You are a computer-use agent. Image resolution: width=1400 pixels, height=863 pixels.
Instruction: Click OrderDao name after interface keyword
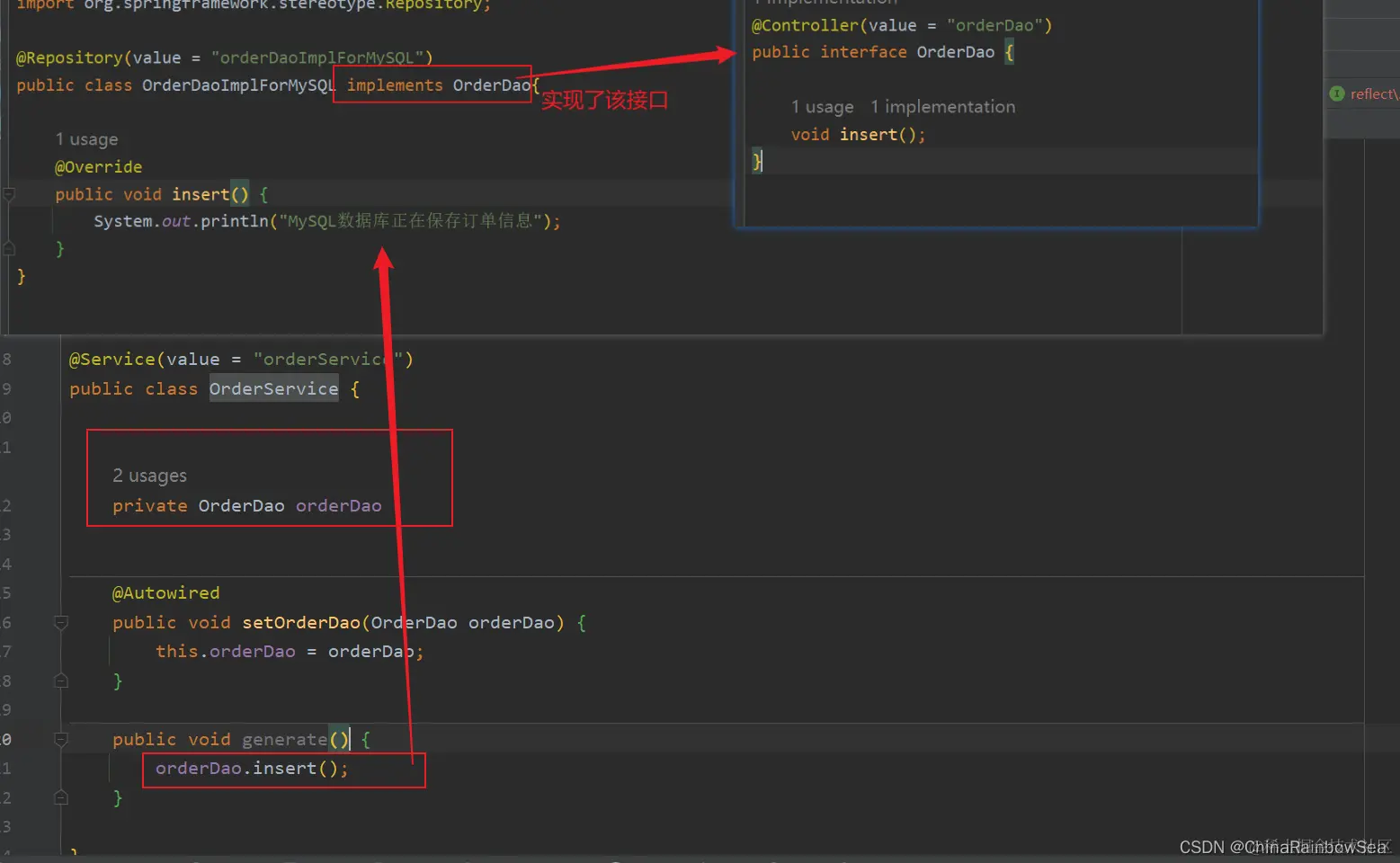[x=956, y=52]
